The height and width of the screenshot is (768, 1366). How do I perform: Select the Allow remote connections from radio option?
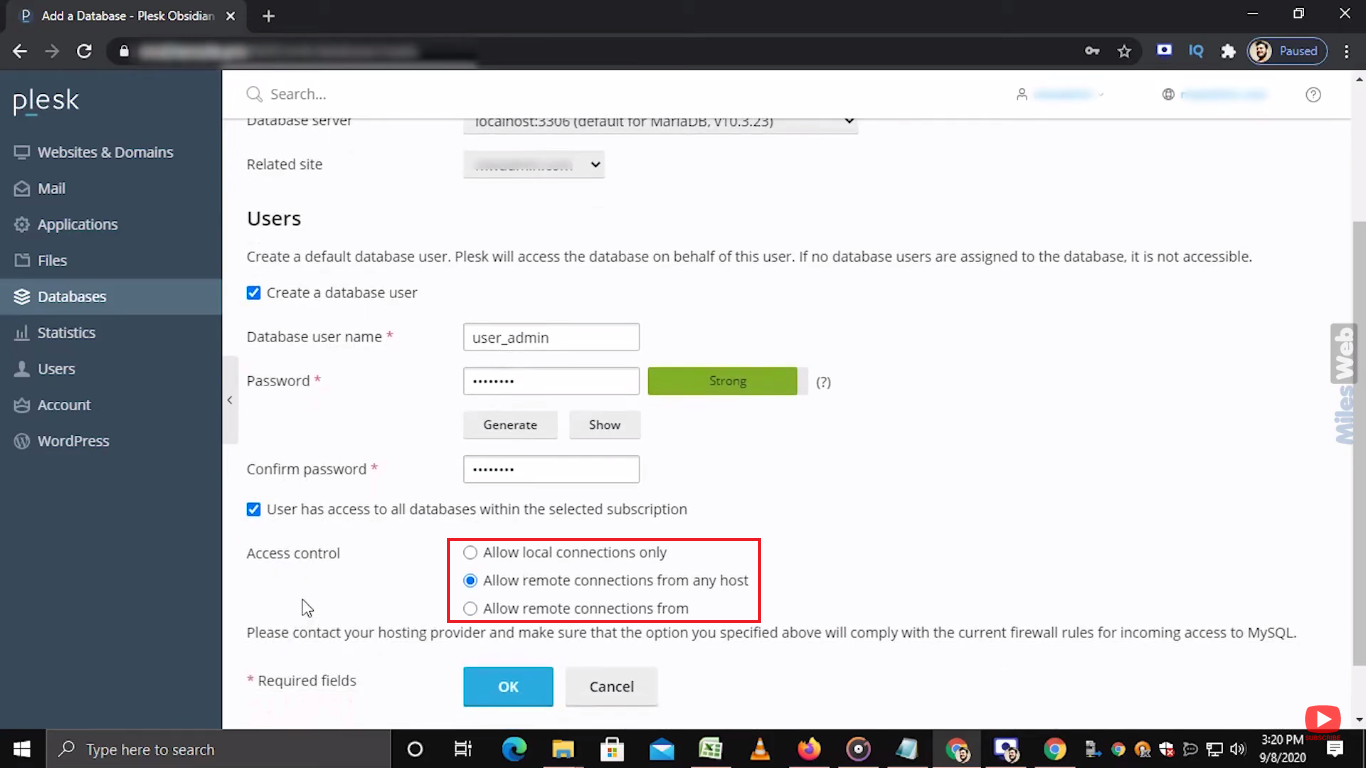(x=470, y=609)
